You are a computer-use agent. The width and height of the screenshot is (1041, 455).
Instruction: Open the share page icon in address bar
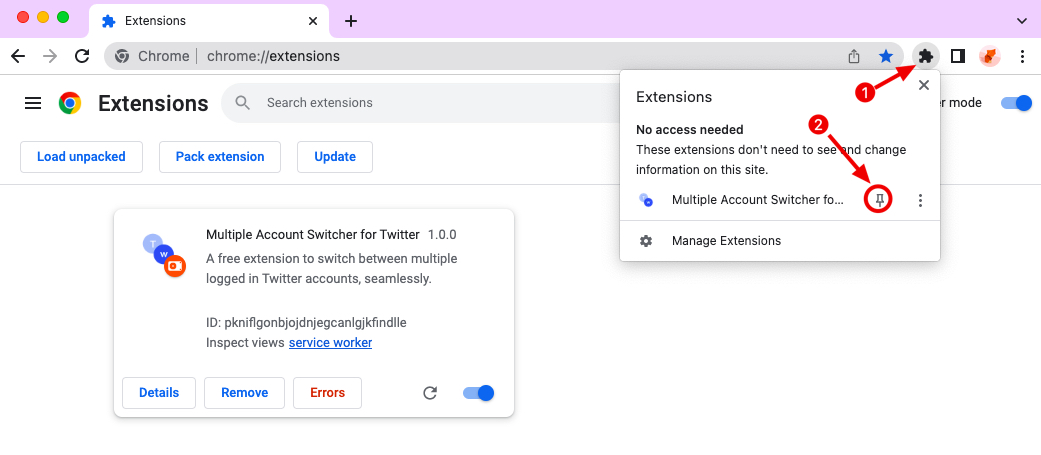coord(854,56)
